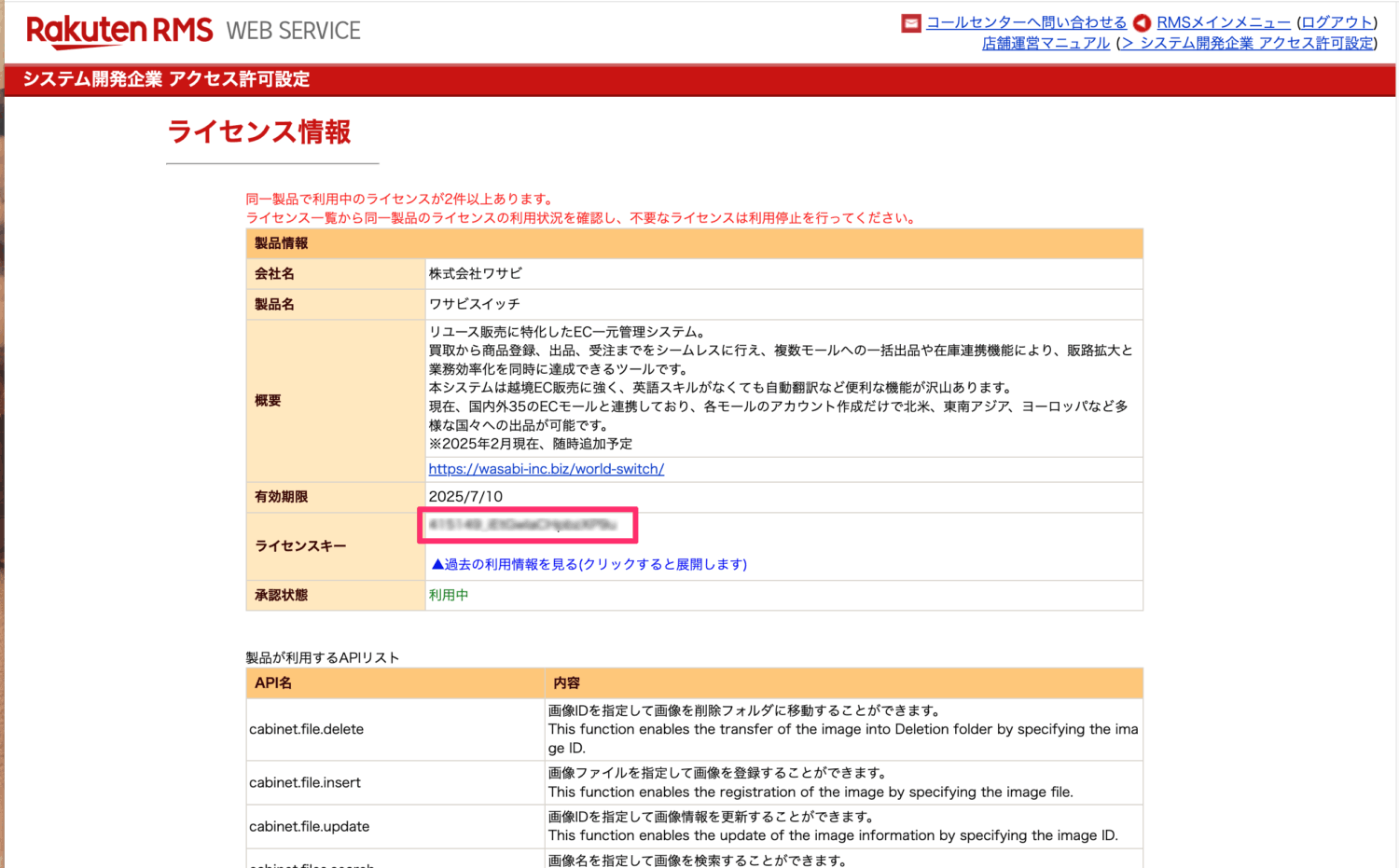Click the 有効期限 row label

(x=281, y=497)
